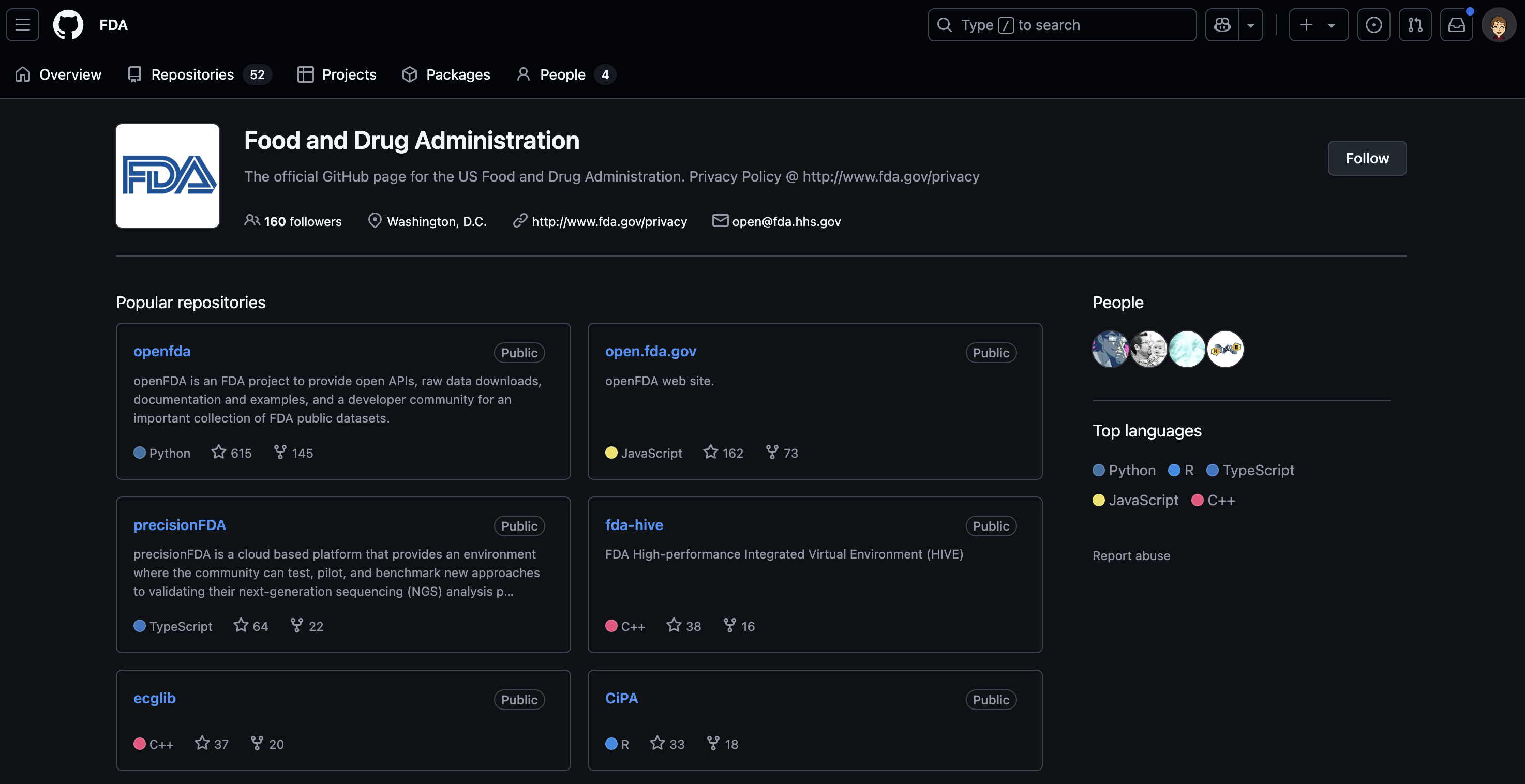Click the TypeScript label on precisionFDA card

(x=173, y=626)
